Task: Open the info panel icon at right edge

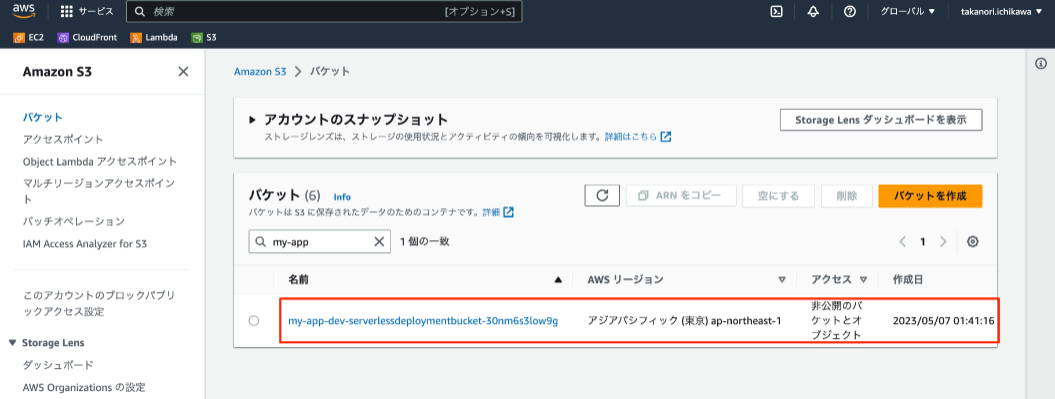Action: click(x=1040, y=63)
